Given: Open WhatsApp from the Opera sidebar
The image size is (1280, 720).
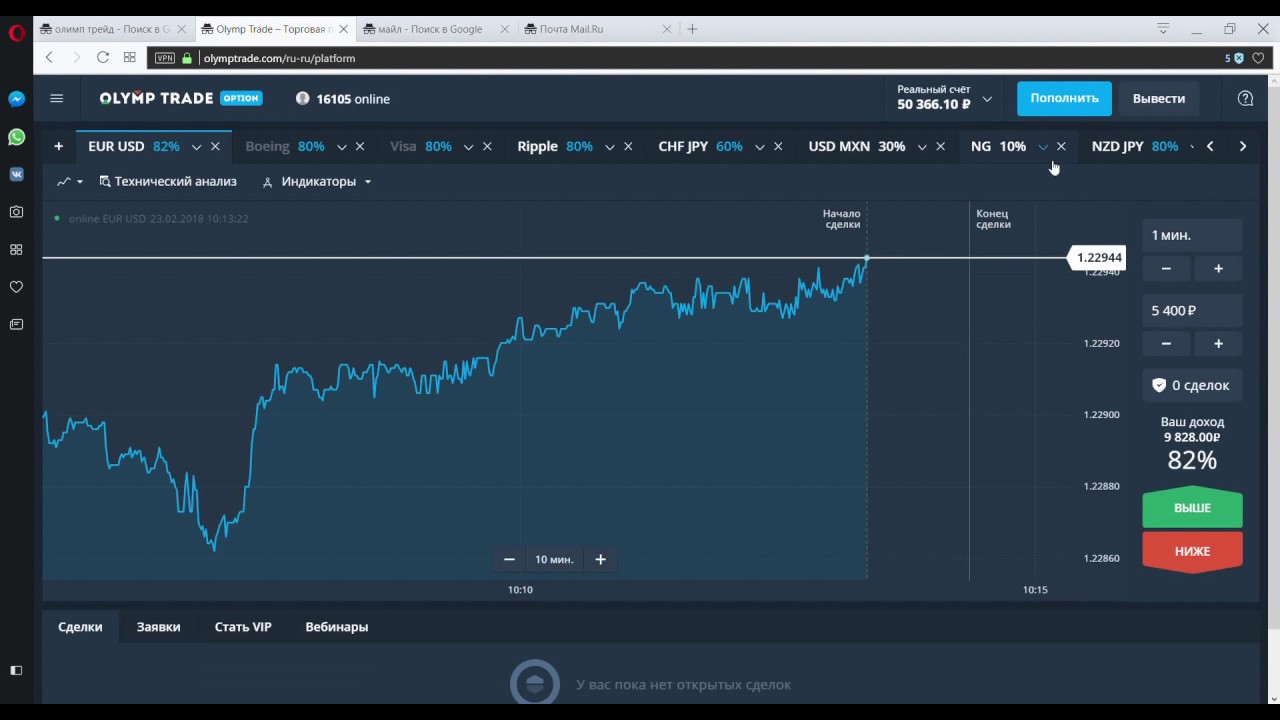Looking at the screenshot, I should tap(16, 137).
